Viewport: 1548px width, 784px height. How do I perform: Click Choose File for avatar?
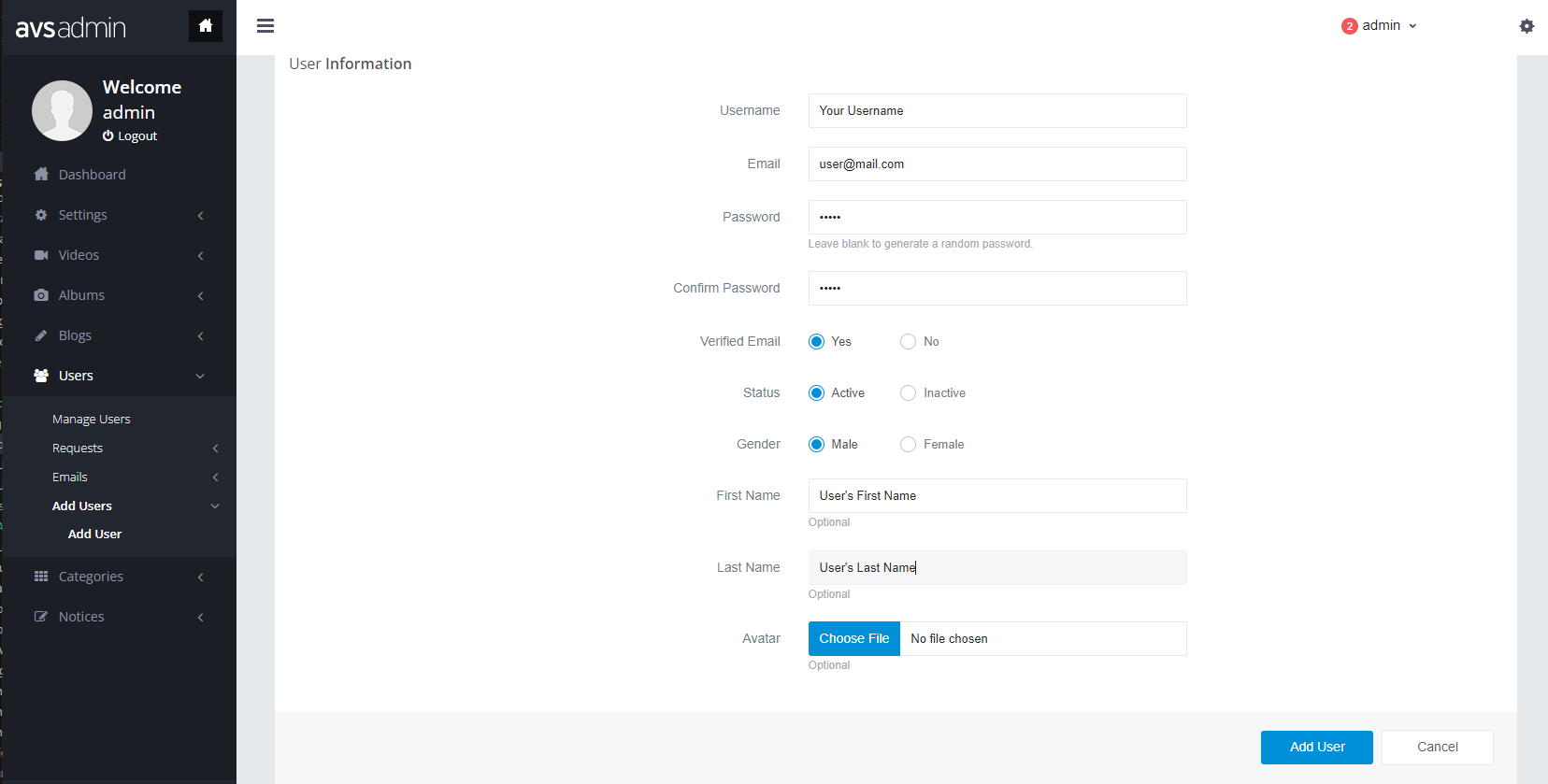click(x=854, y=639)
